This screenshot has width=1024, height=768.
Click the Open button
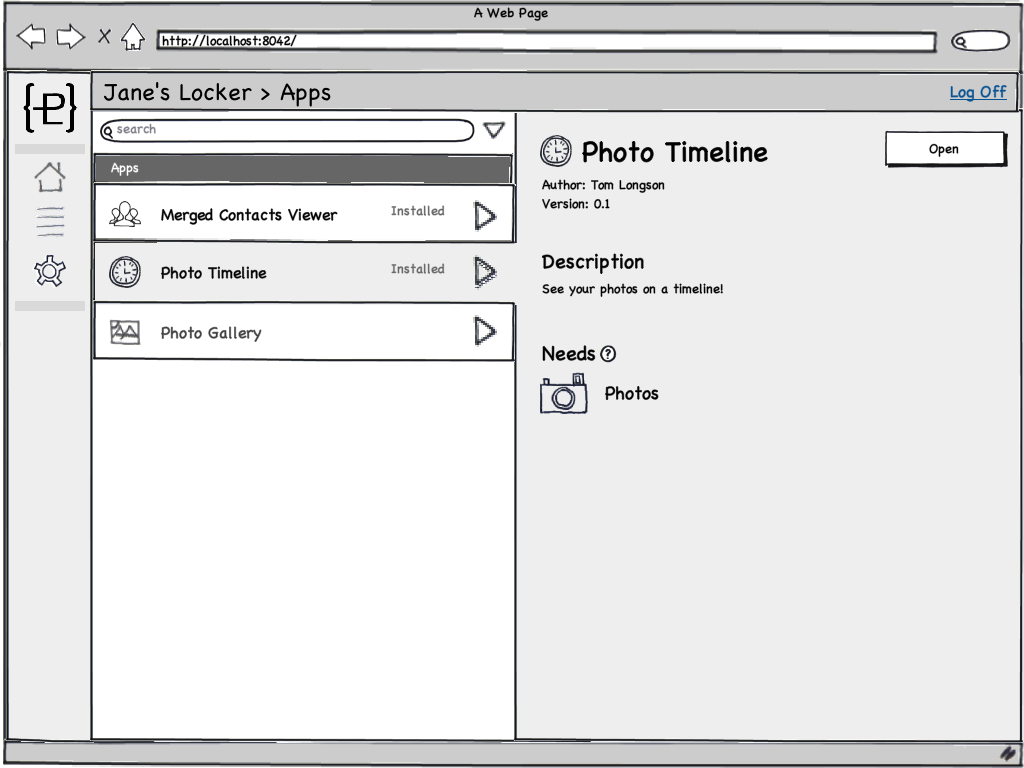(x=945, y=149)
